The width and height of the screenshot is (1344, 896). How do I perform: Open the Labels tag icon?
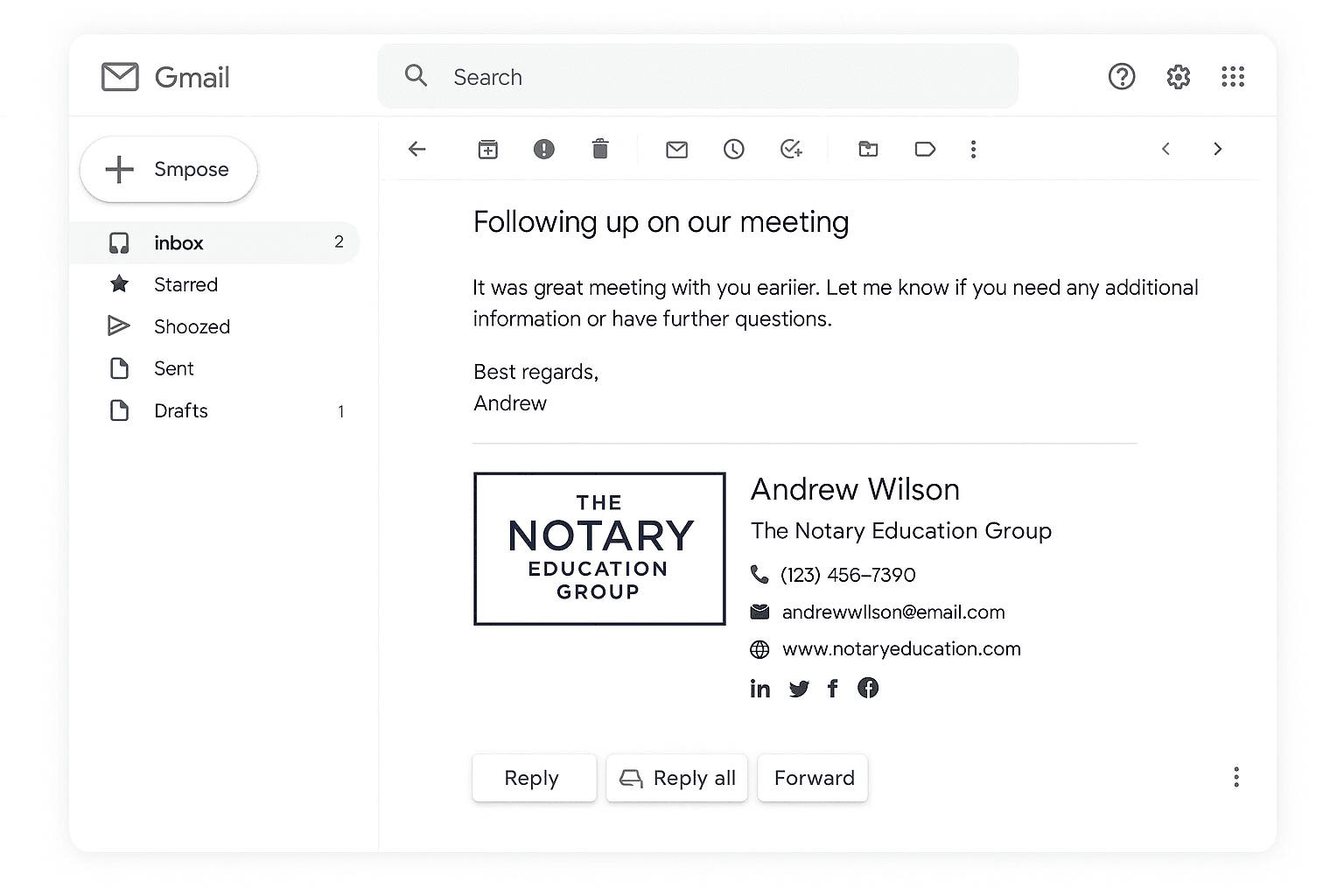click(x=925, y=150)
